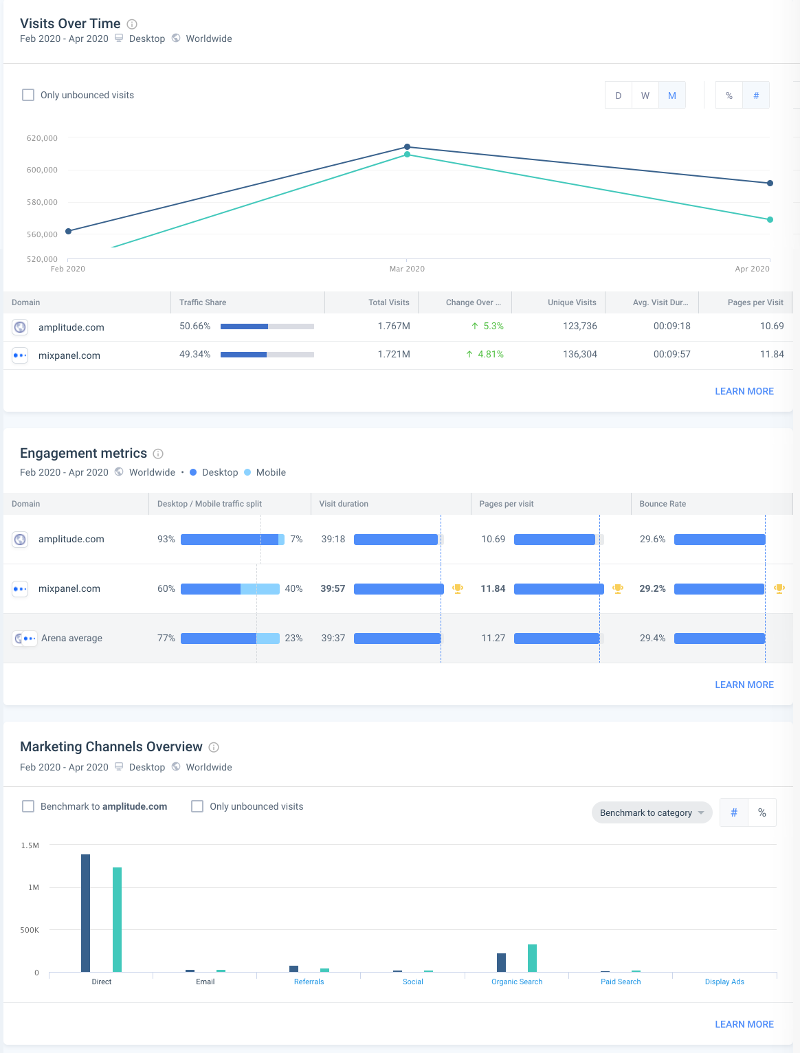Click amplitude.com traffic share progress bar
This screenshot has height=1053, width=800.
point(267,326)
